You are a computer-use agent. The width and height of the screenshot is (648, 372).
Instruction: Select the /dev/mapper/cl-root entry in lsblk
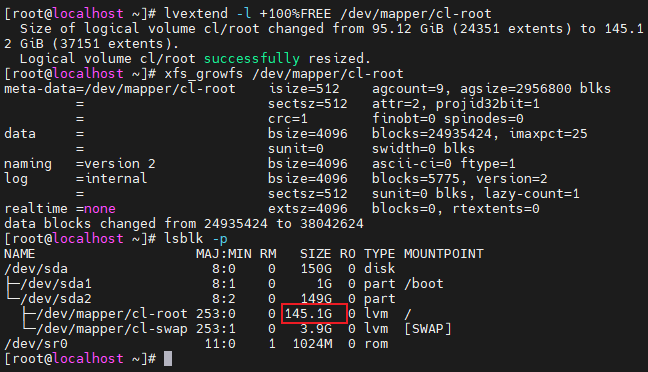tap(112, 314)
